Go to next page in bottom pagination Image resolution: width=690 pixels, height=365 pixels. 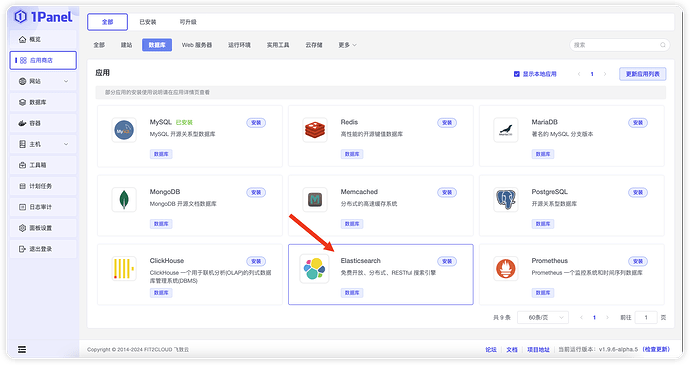[607, 317]
